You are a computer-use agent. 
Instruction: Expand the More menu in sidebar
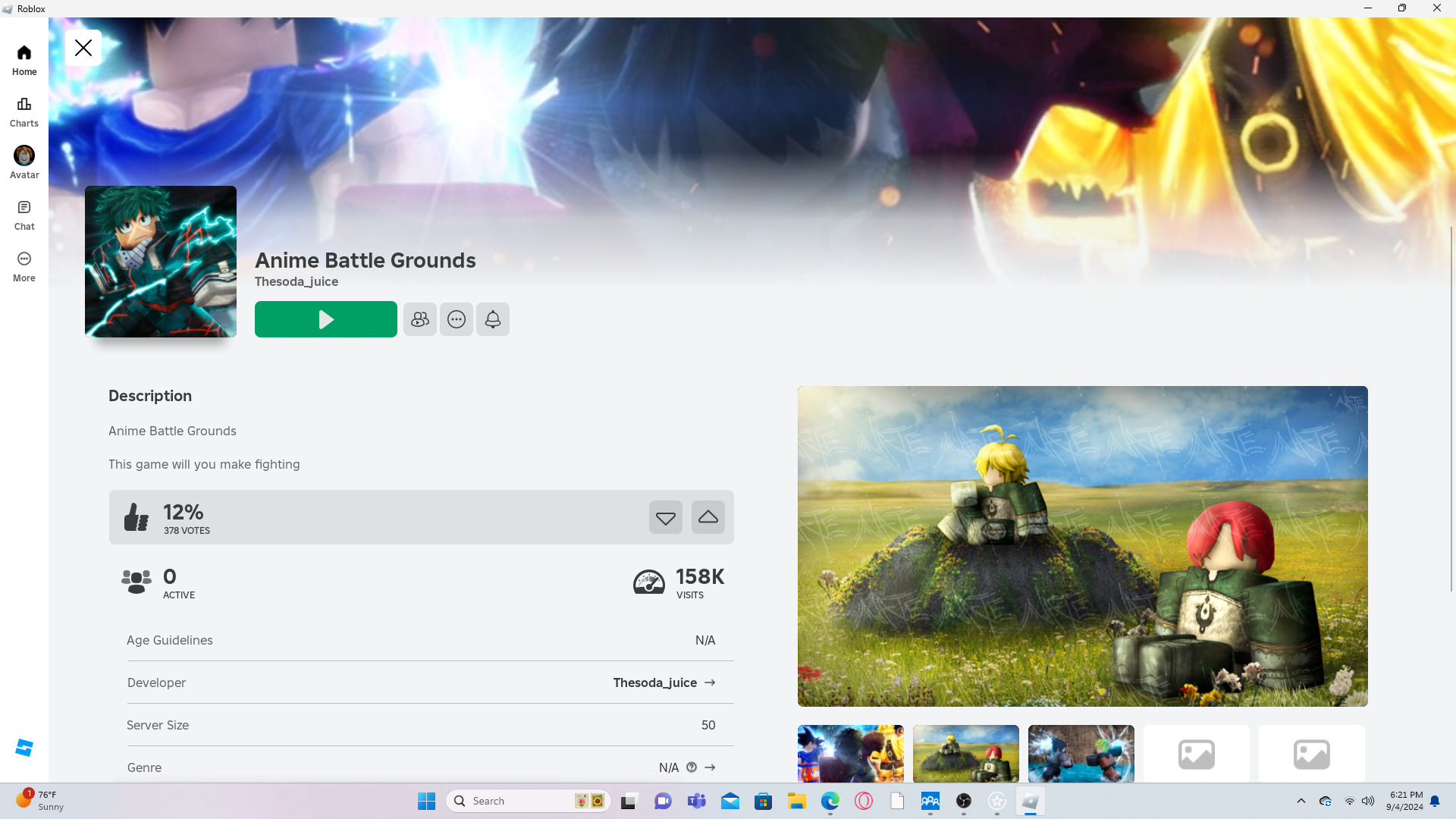click(x=24, y=266)
